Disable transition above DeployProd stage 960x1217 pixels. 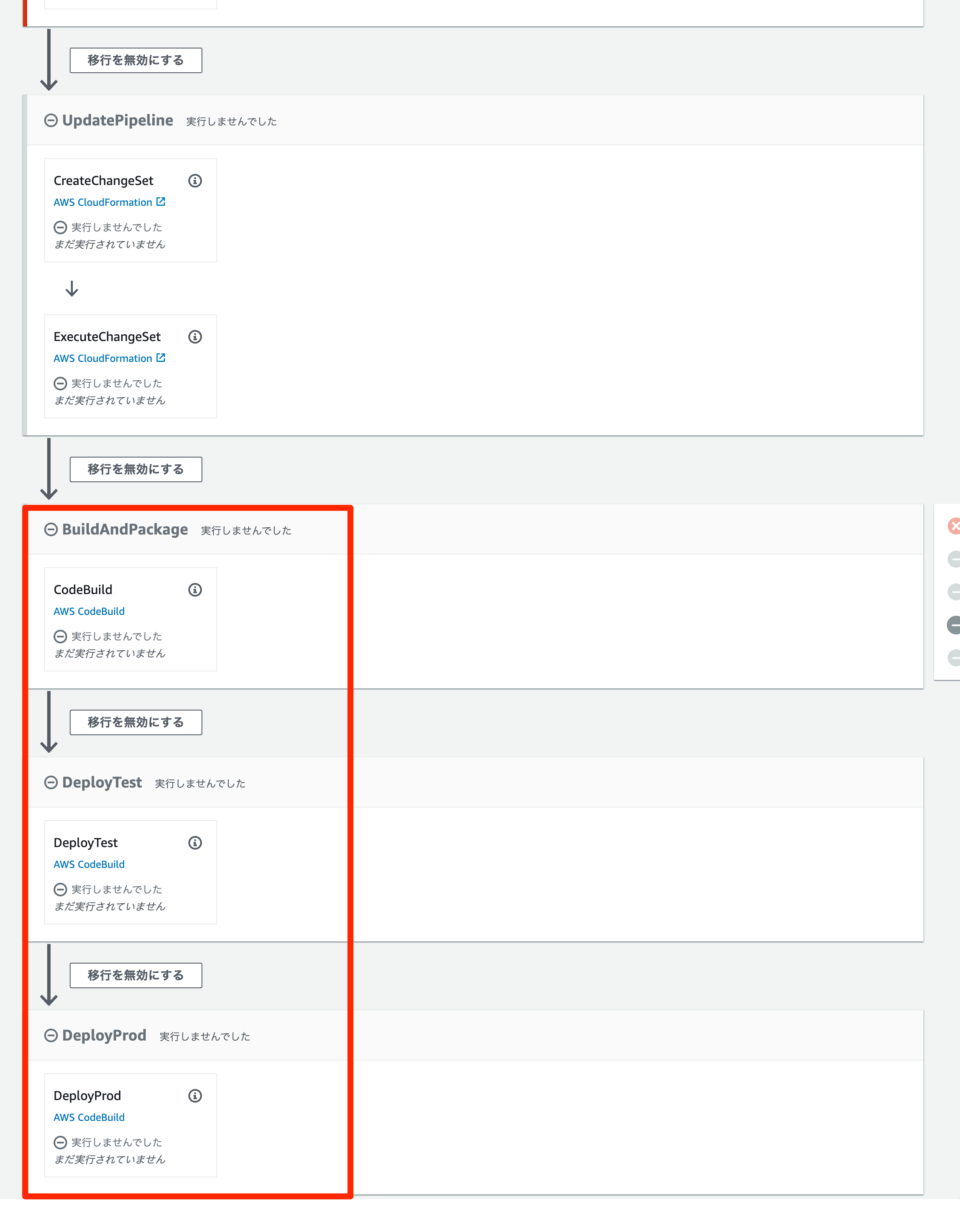(135, 975)
